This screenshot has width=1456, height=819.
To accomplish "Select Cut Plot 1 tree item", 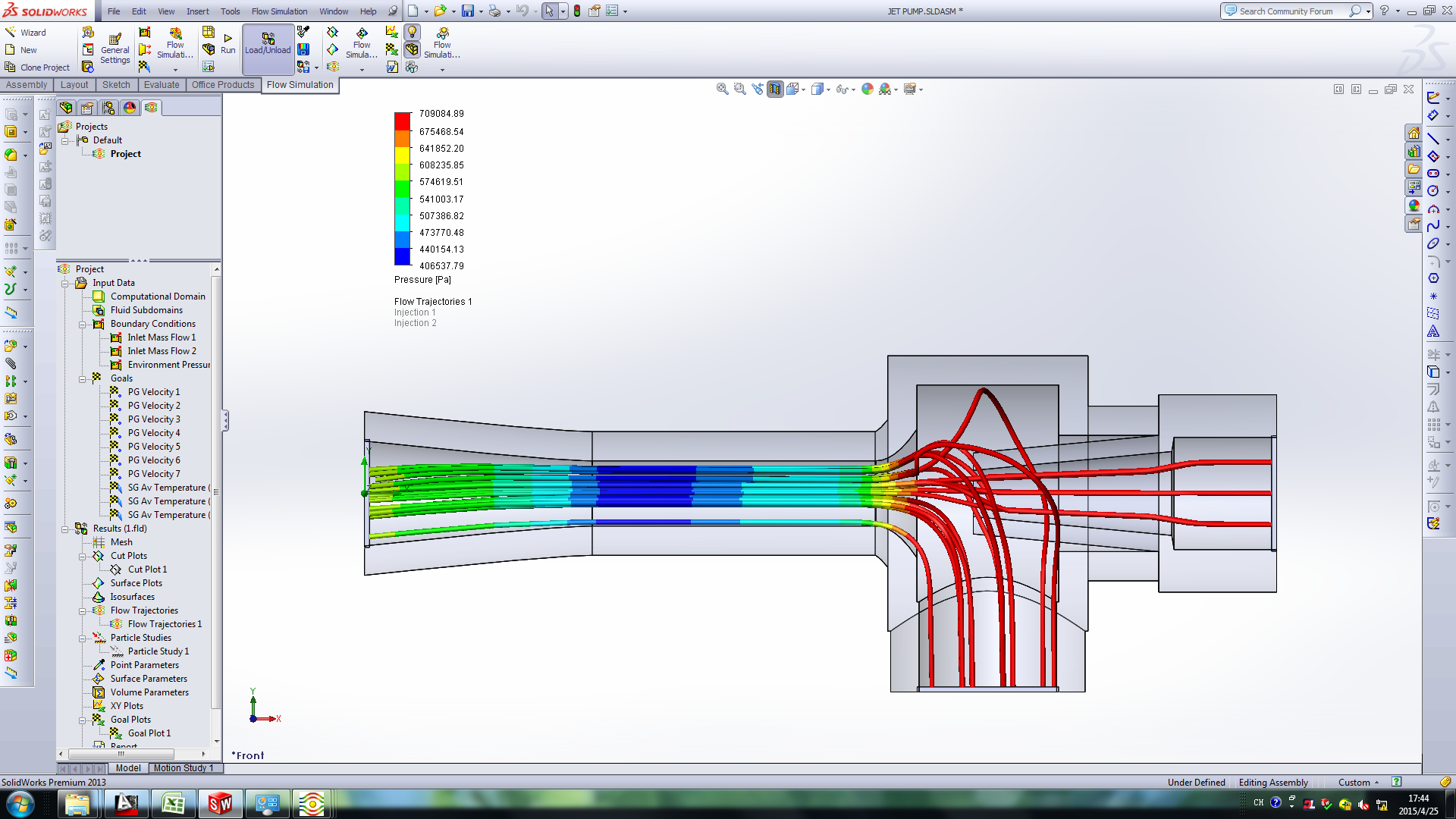I will (147, 570).
